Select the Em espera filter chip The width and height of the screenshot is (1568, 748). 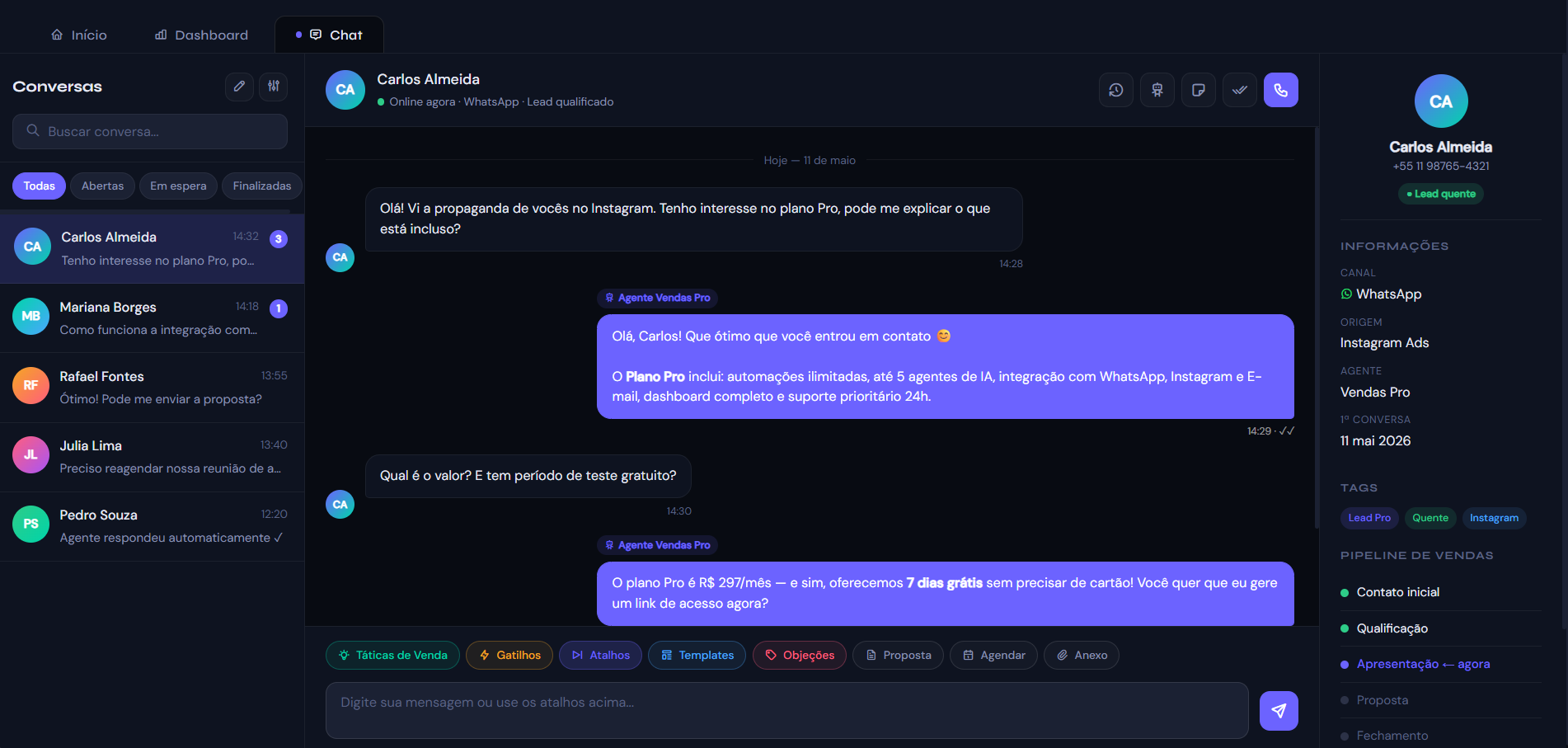(x=178, y=186)
